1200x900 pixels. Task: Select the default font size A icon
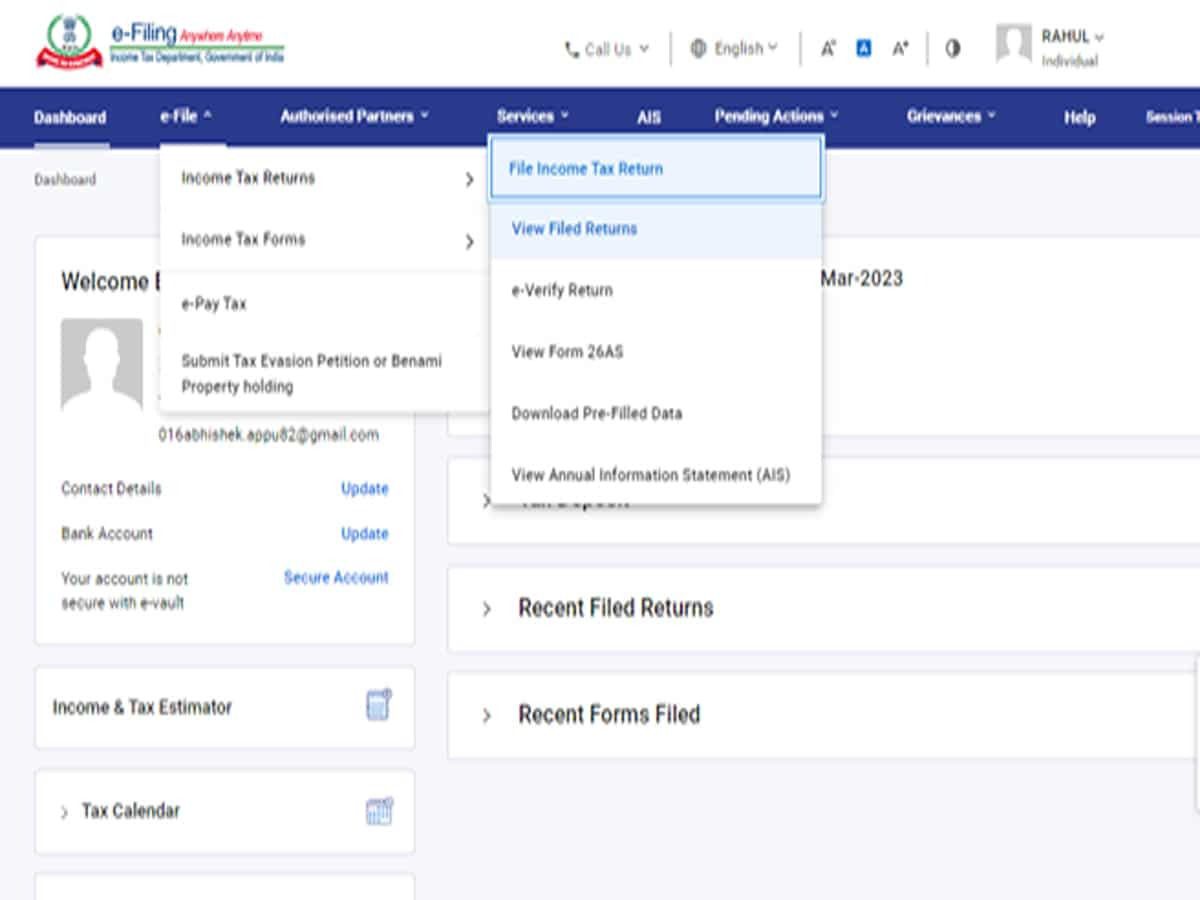point(864,48)
